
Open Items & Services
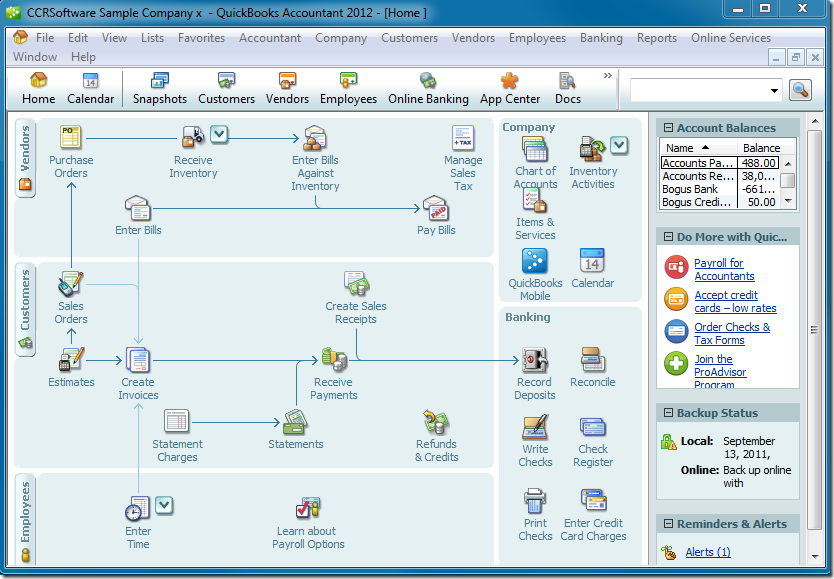[535, 200]
